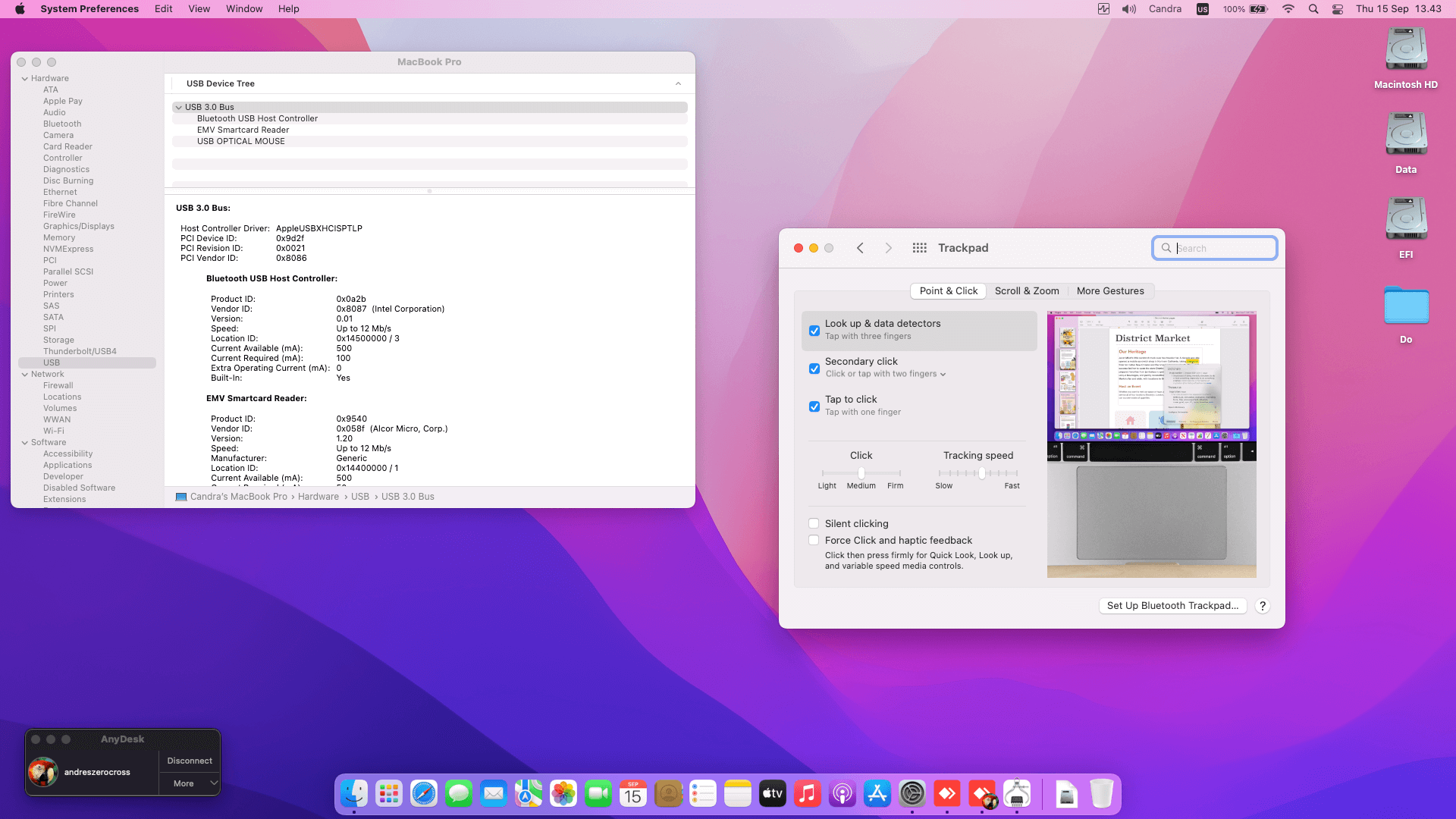
Task: Click Candra's MacBook Pro in path bar
Action: click(238, 497)
